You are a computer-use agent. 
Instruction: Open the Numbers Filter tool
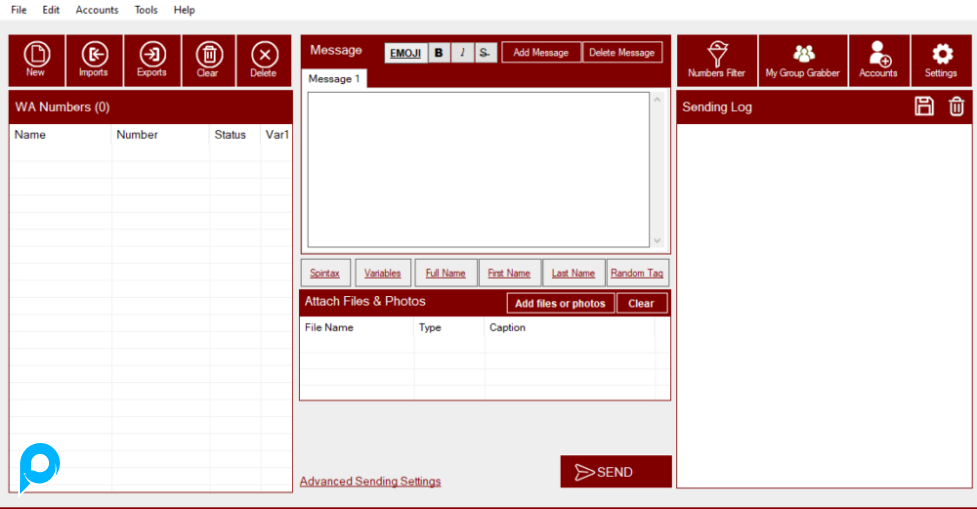[716, 60]
